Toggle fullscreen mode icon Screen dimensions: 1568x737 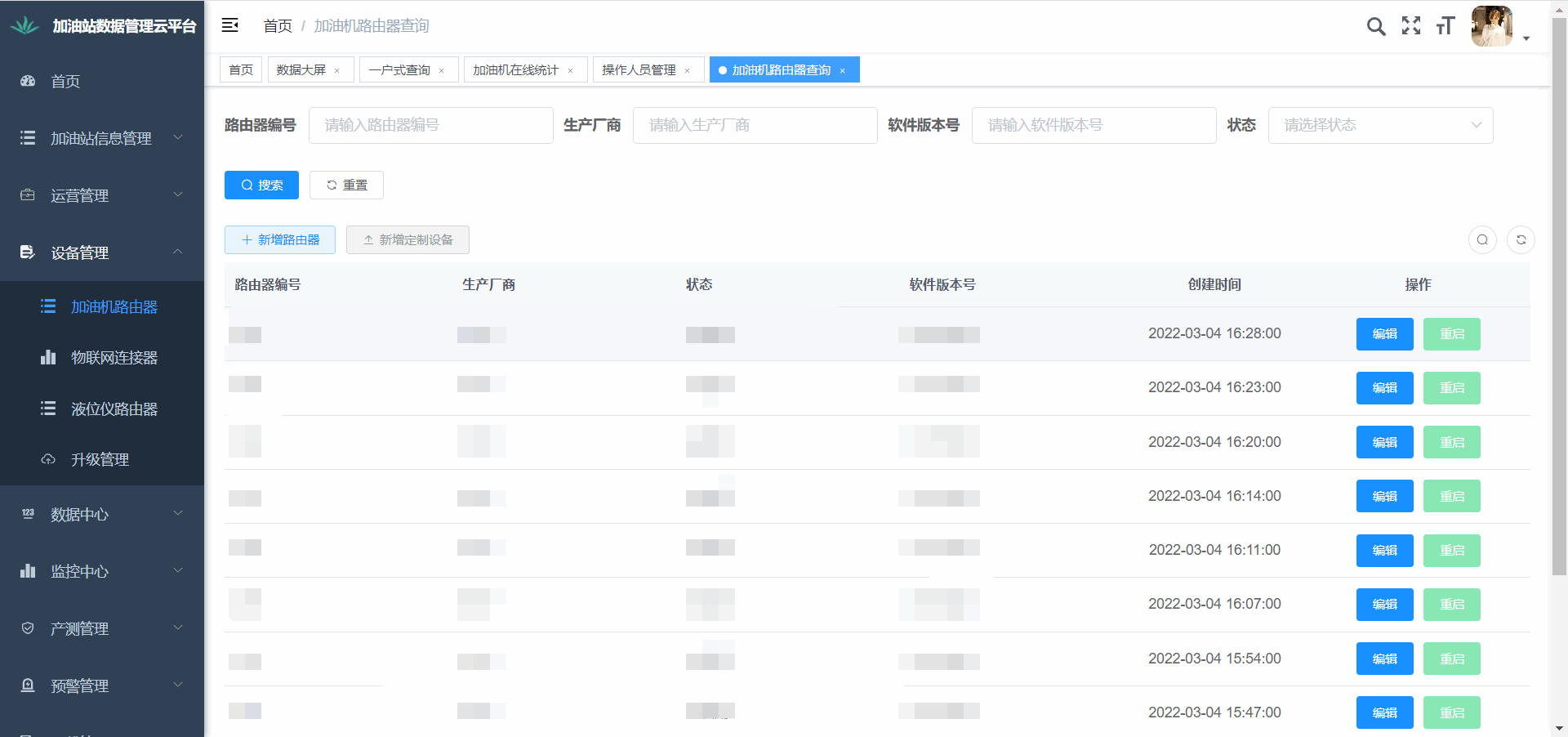[x=1411, y=26]
